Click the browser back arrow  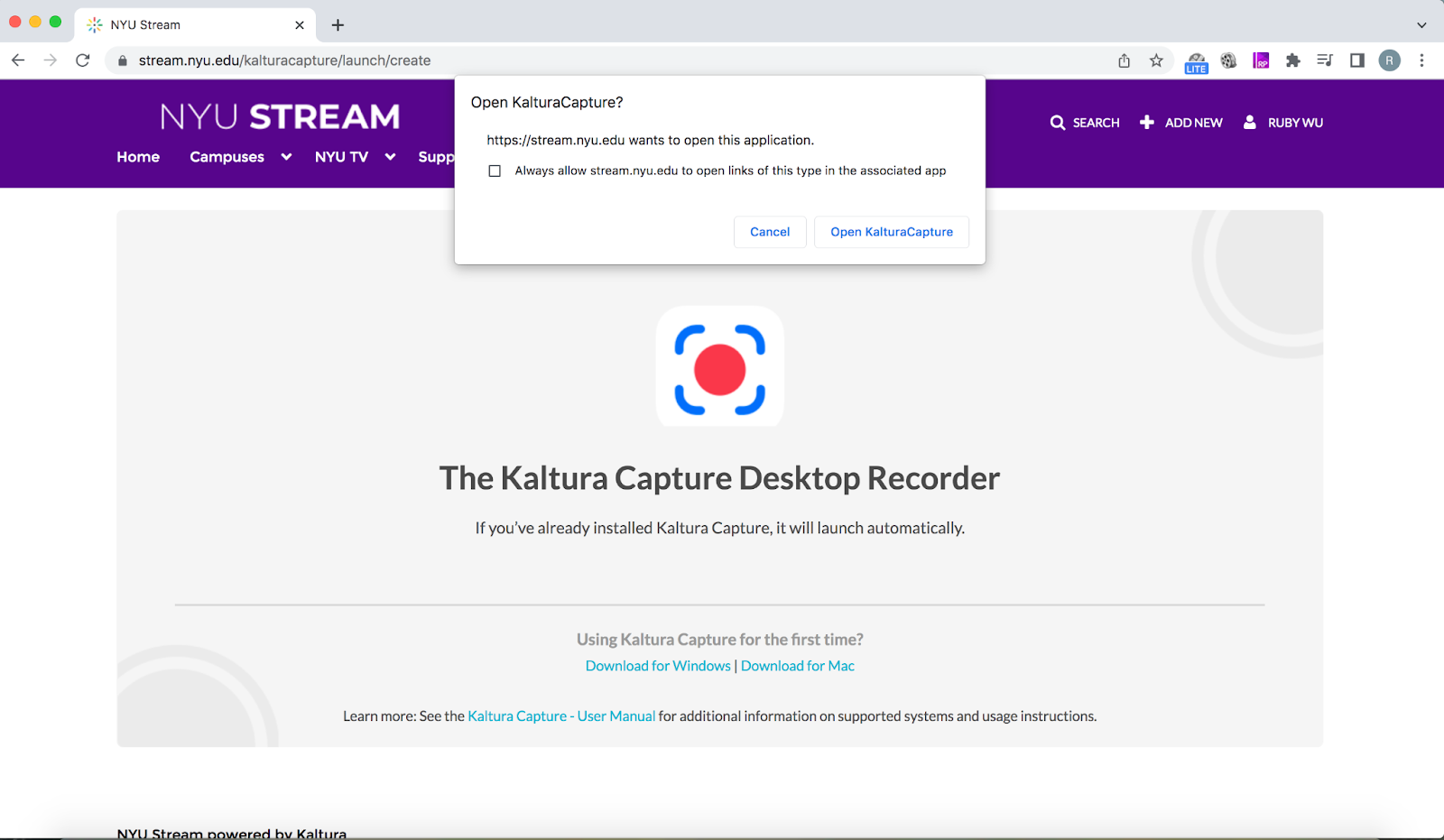coord(18,60)
